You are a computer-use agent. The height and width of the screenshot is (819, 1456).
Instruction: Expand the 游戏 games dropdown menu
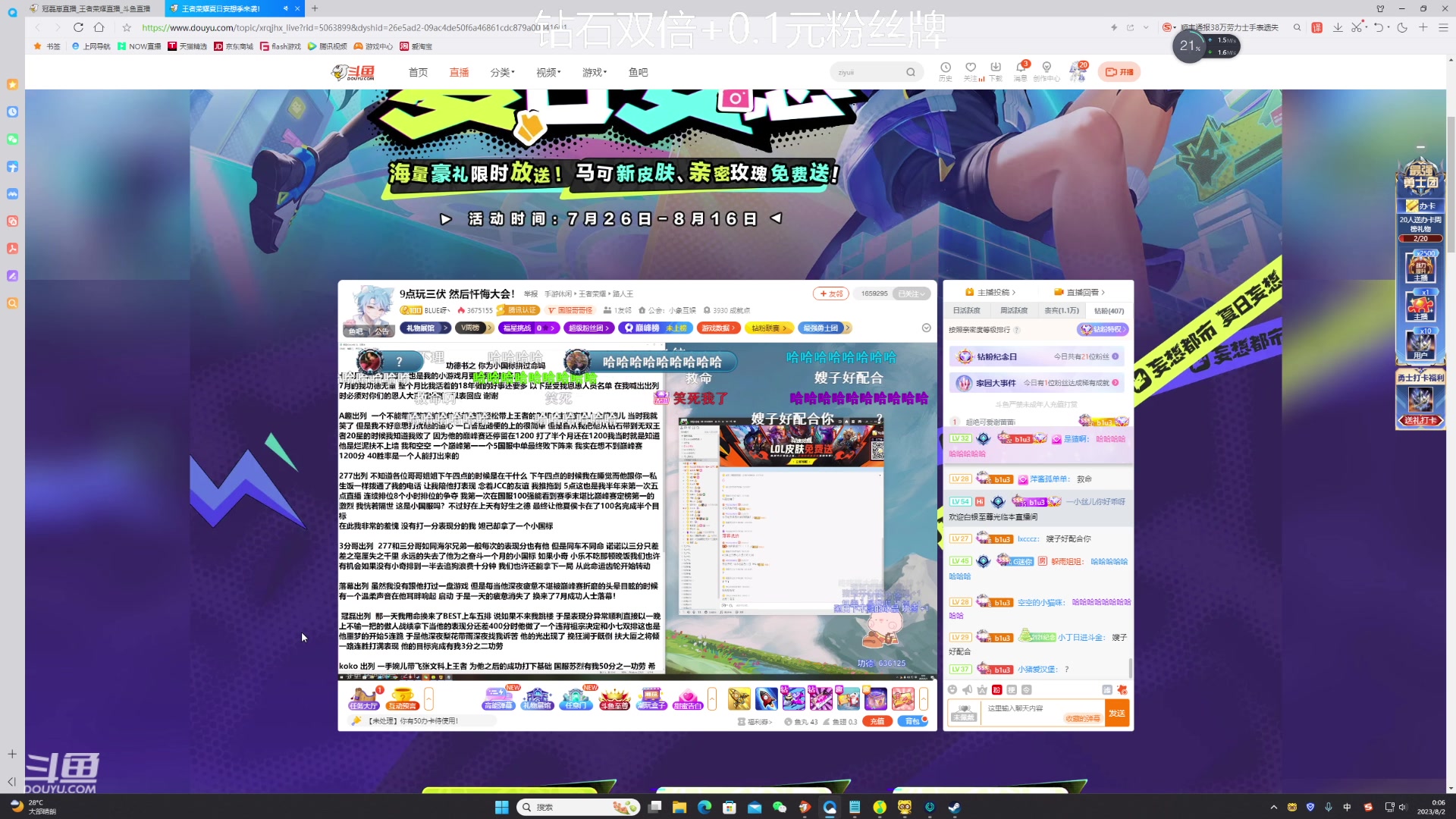click(x=595, y=72)
